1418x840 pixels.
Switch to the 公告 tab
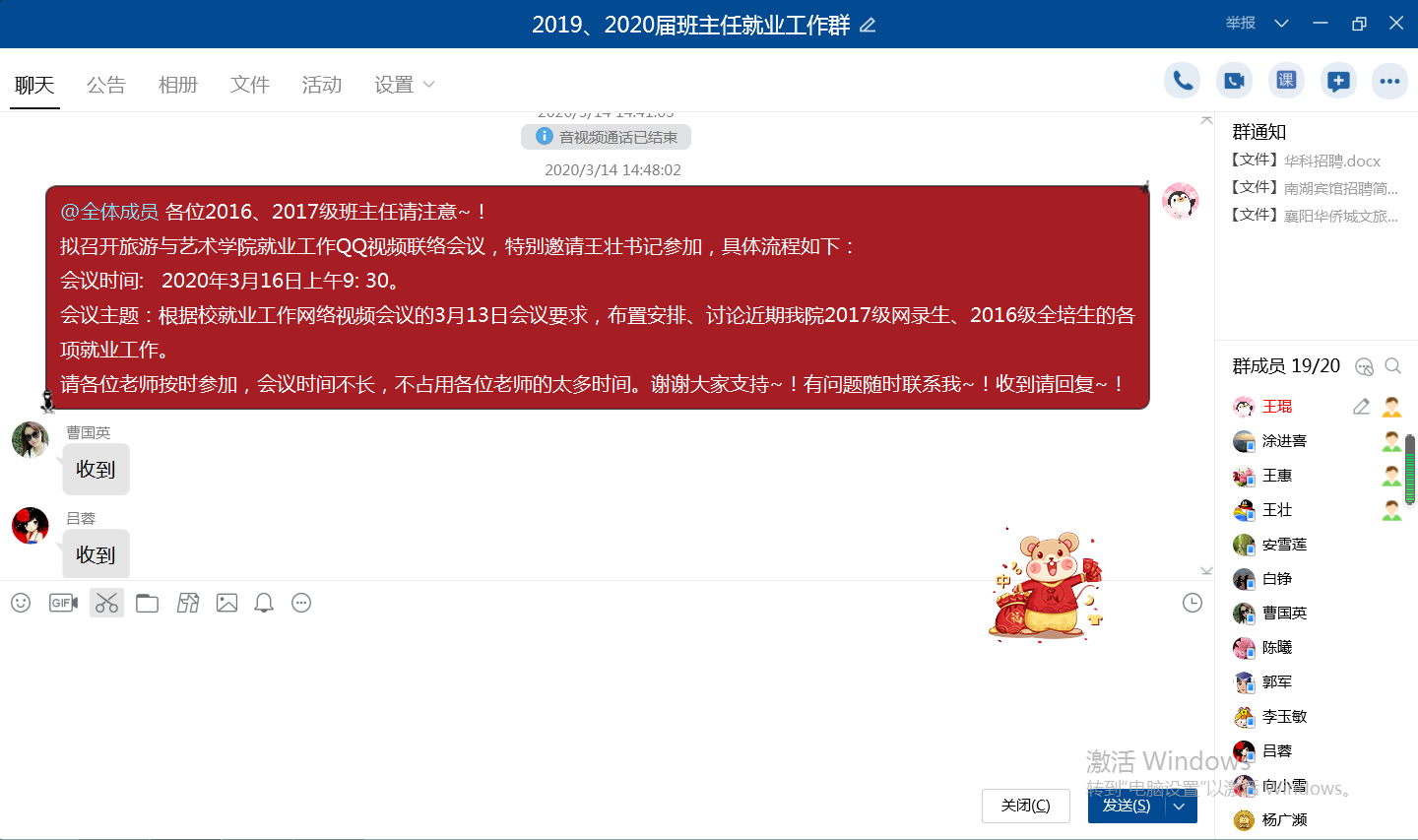(106, 86)
